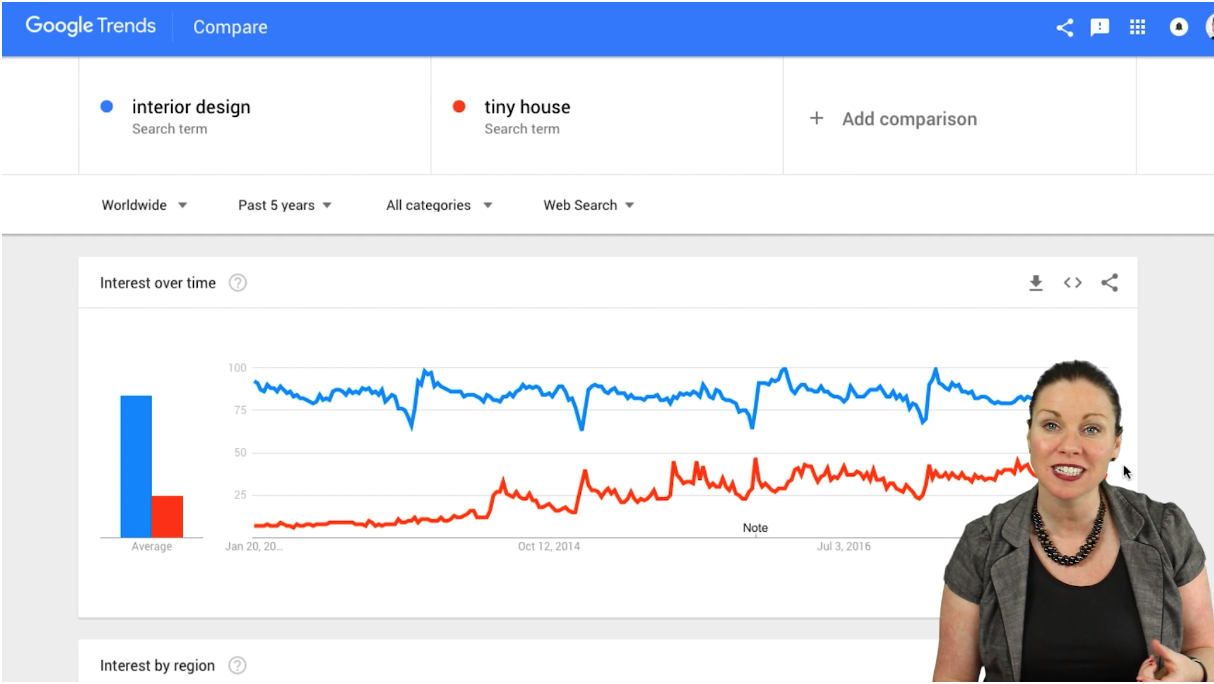Expand the Worldwide region dropdown

(x=144, y=205)
